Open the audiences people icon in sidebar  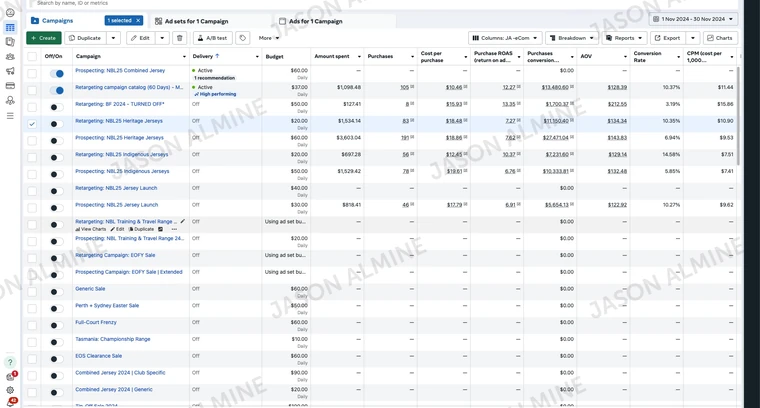coord(10,57)
